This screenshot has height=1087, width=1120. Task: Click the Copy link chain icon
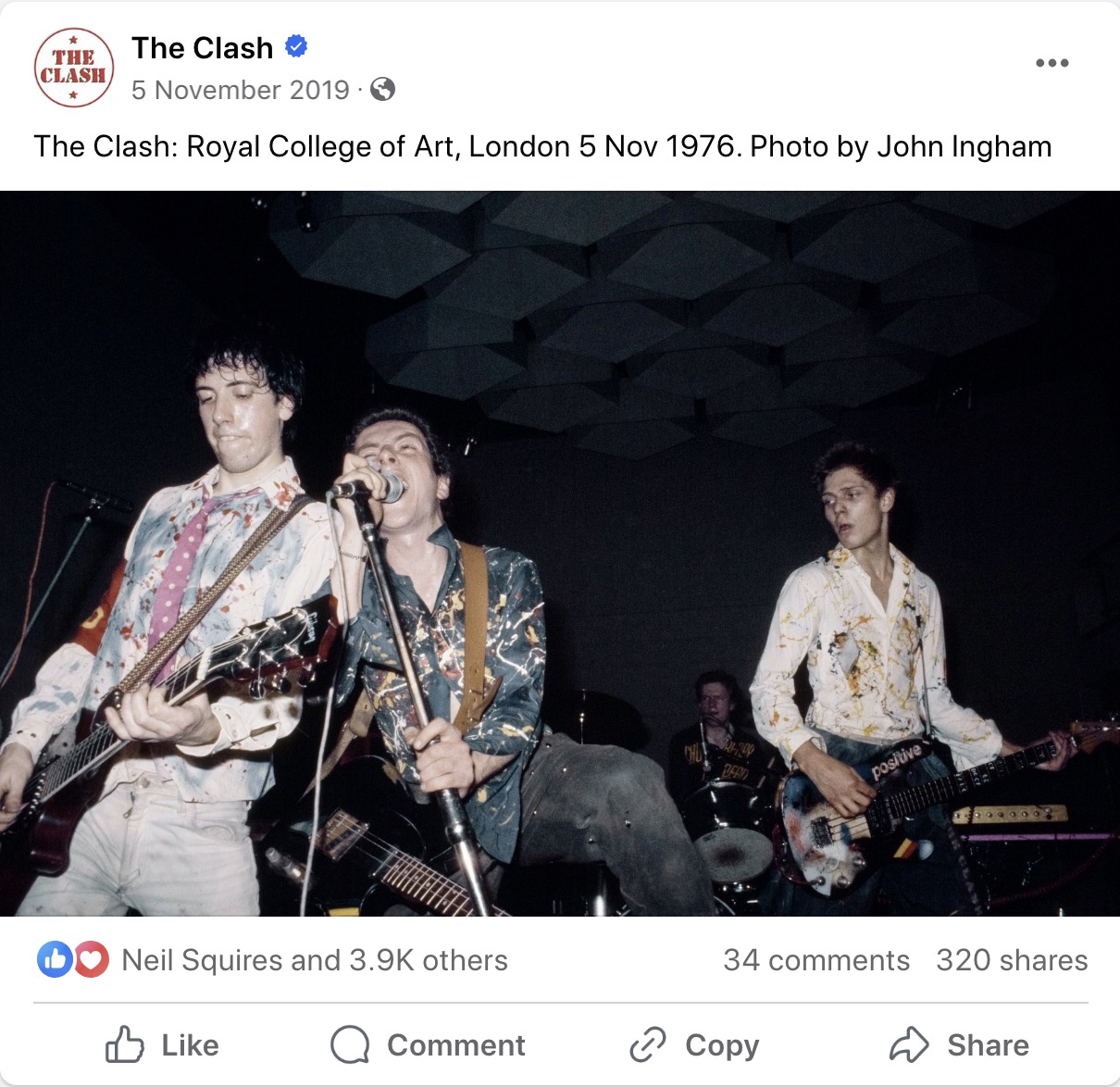click(x=648, y=1044)
